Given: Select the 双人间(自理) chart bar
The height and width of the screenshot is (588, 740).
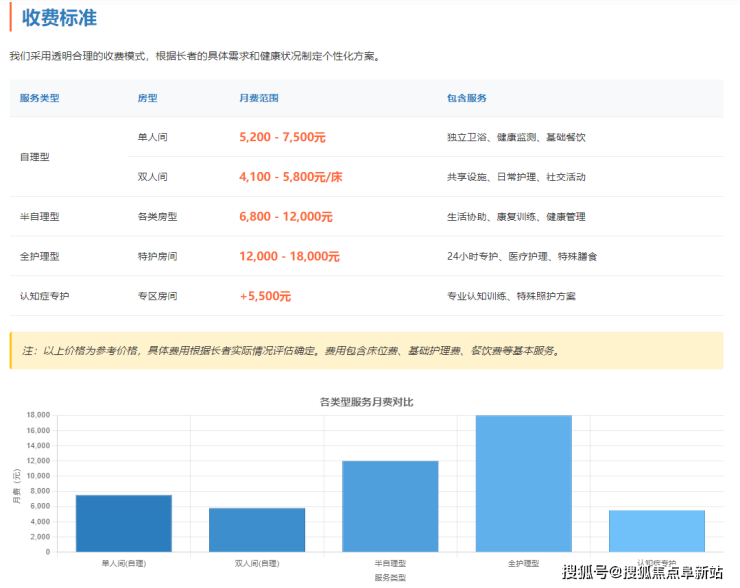Looking at the screenshot, I should tap(256, 530).
